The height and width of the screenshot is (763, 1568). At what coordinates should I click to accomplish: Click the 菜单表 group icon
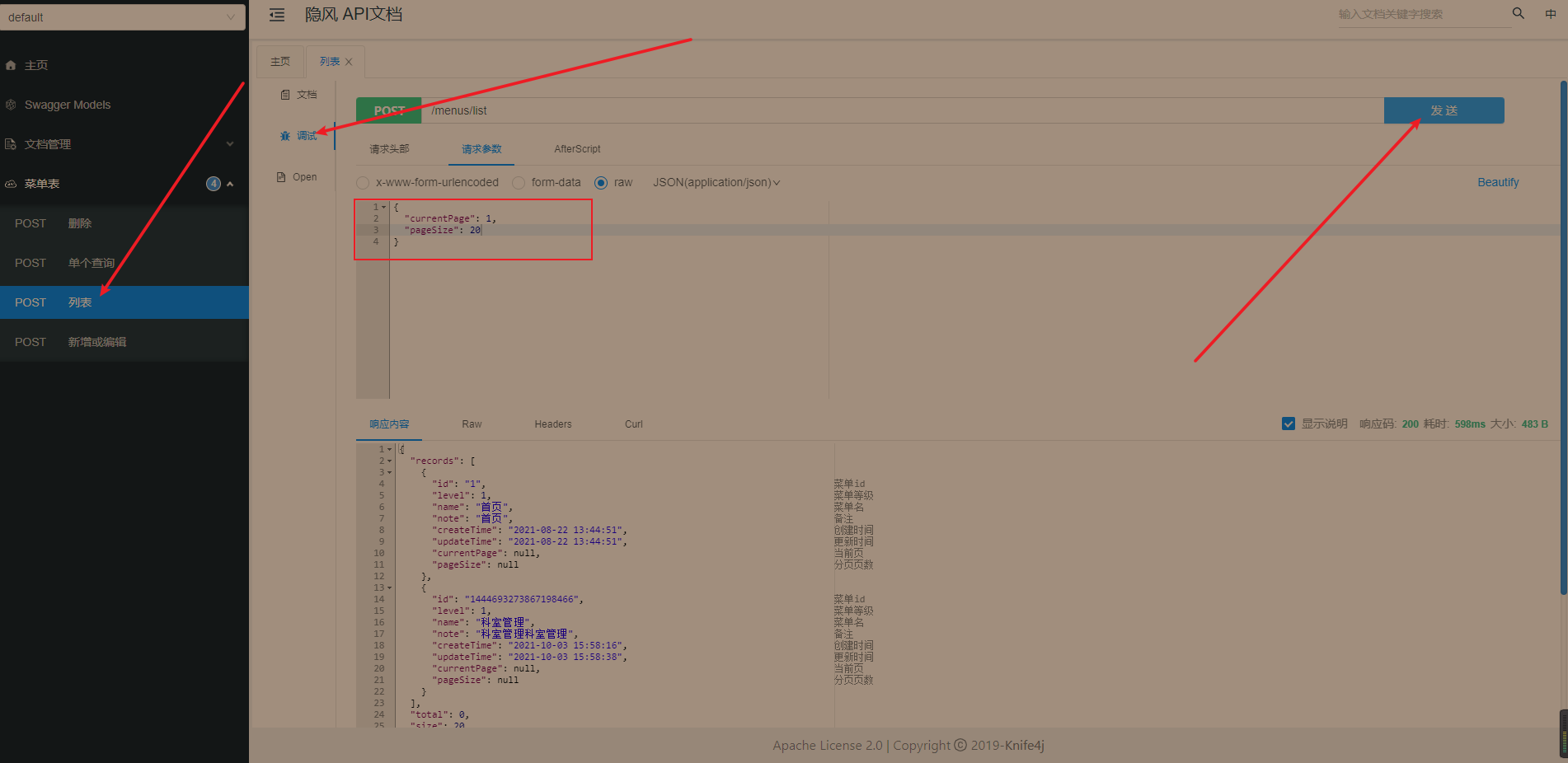11,184
